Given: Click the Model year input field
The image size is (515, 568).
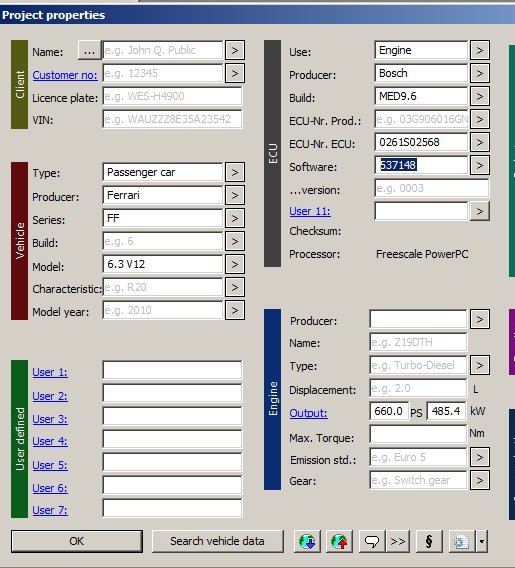Looking at the screenshot, I should click(x=163, y=310).
